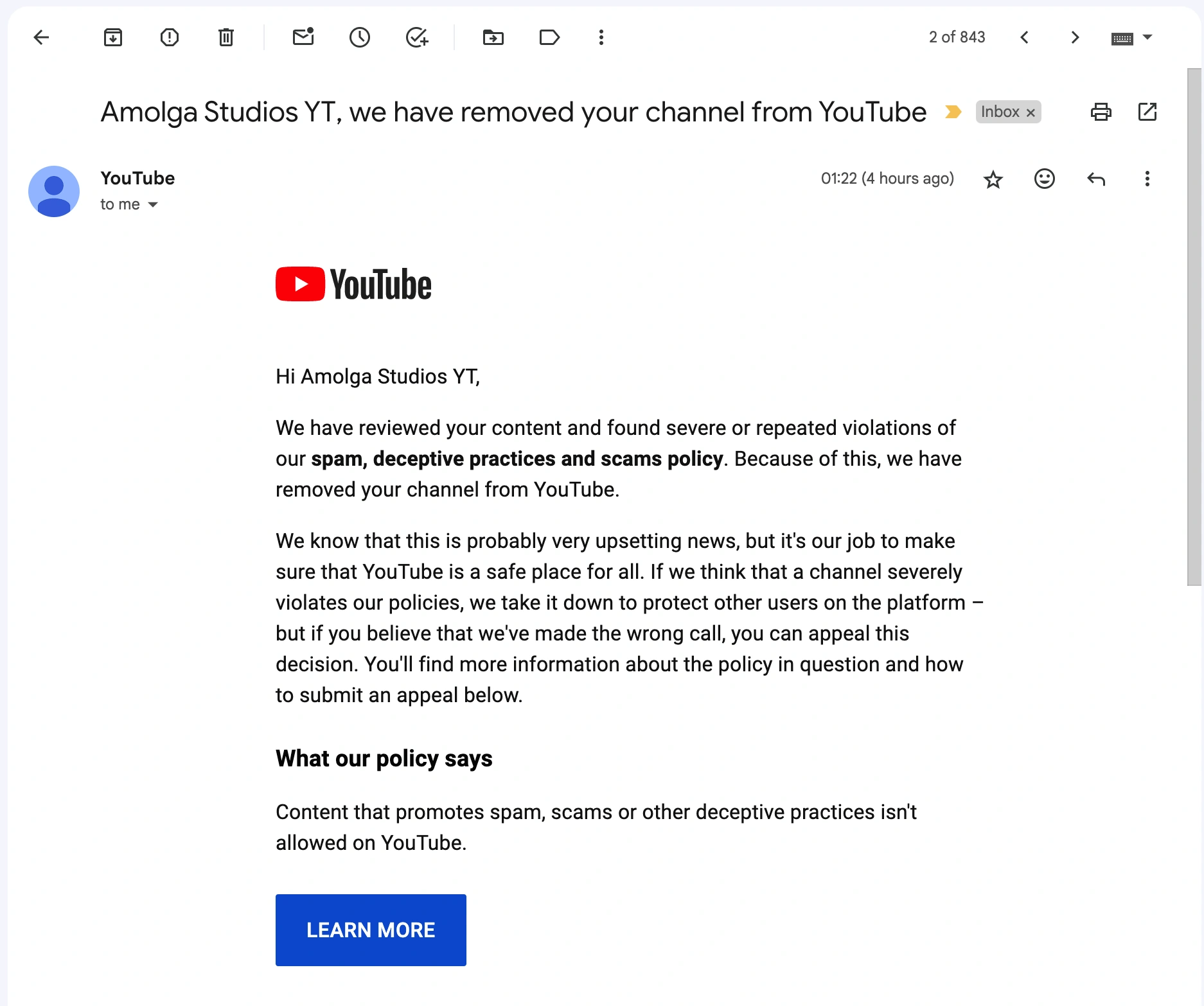Archive this YouTube email
The height and width of the screenshot is (1006, 1204).
click(x=113, y=37)
